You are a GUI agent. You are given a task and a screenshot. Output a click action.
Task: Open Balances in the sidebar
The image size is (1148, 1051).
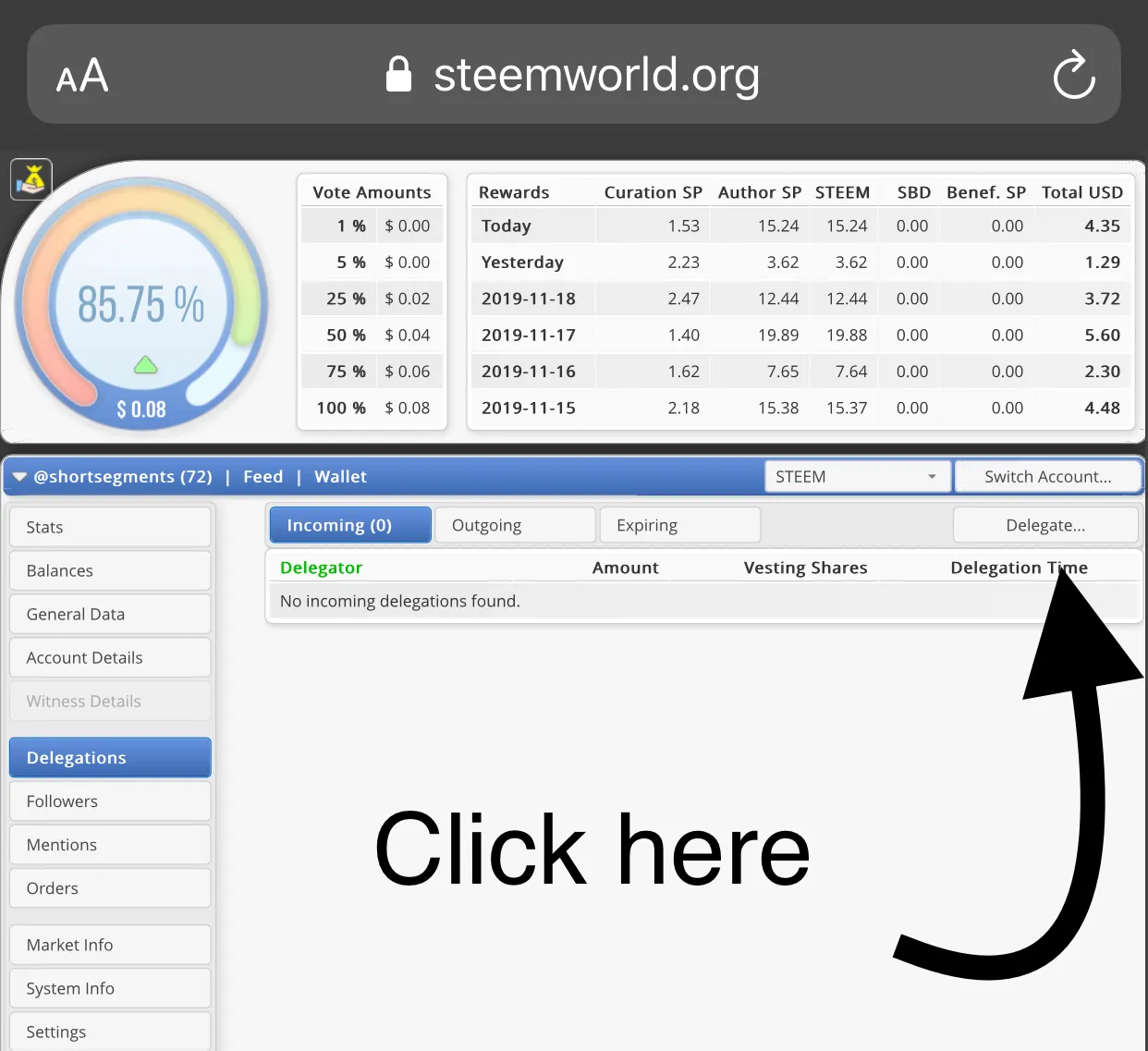pos(110,570)
